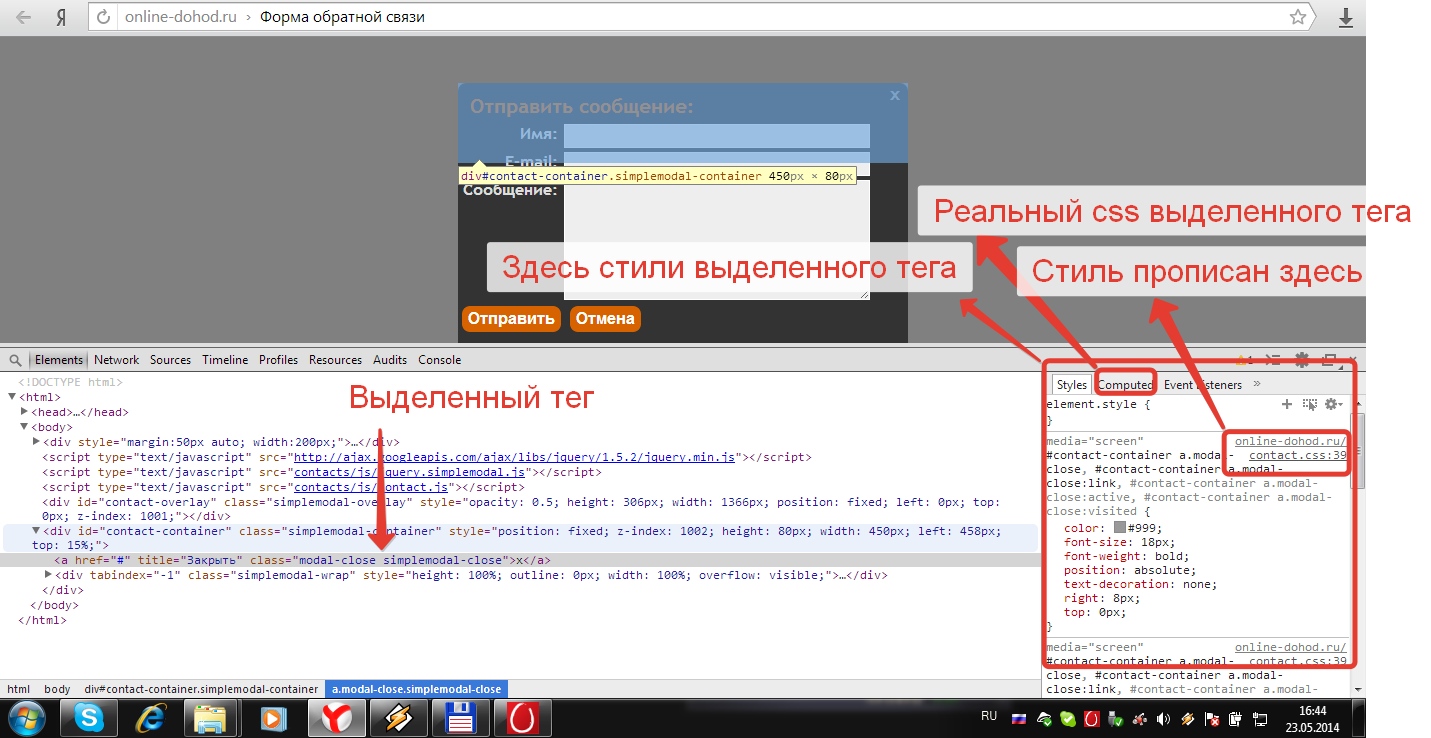Open the Audits panel

(390, 360)
